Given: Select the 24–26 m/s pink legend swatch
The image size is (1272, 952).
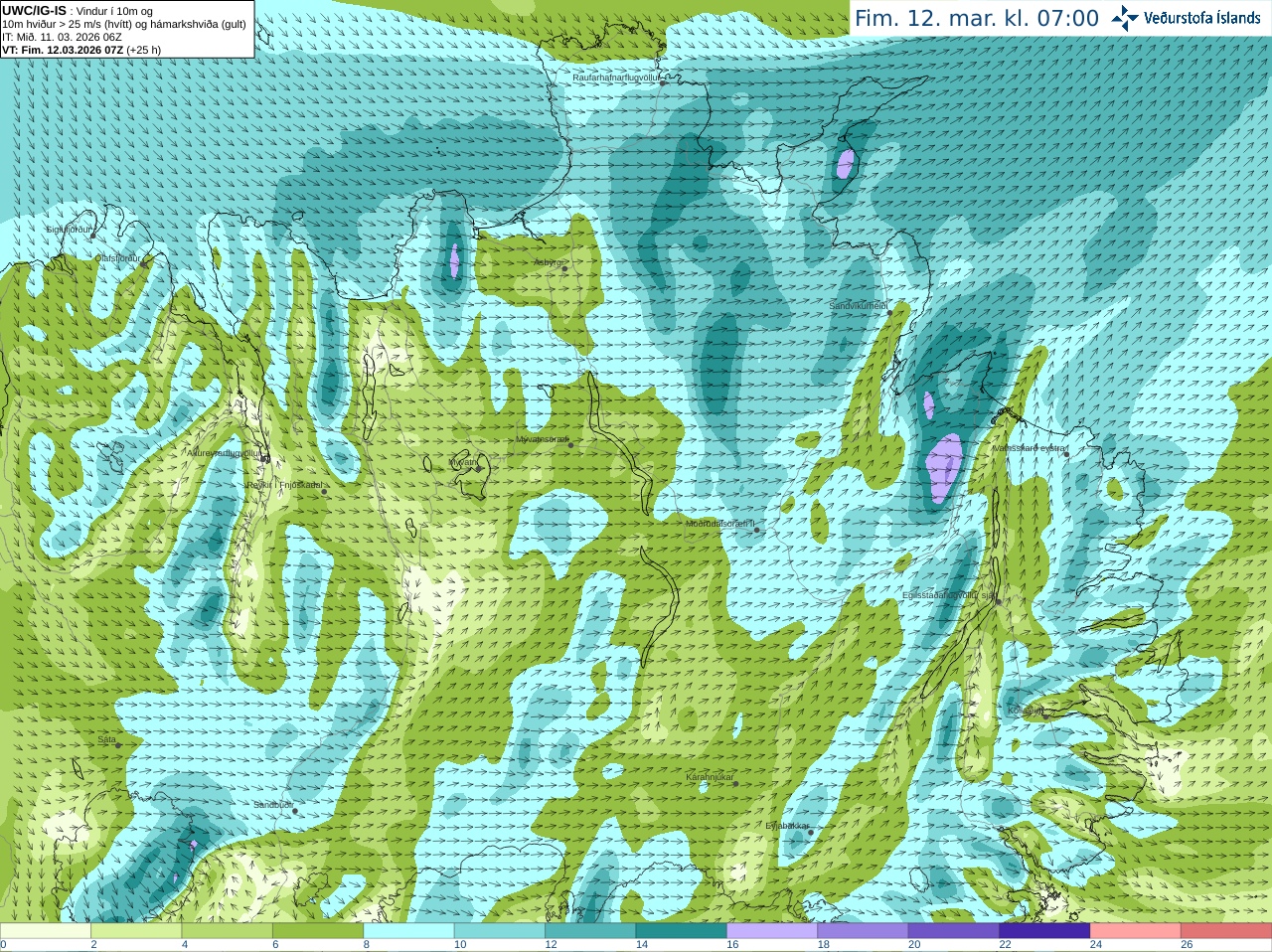Looking at the screenshot, I should [x=1136, y=931].
